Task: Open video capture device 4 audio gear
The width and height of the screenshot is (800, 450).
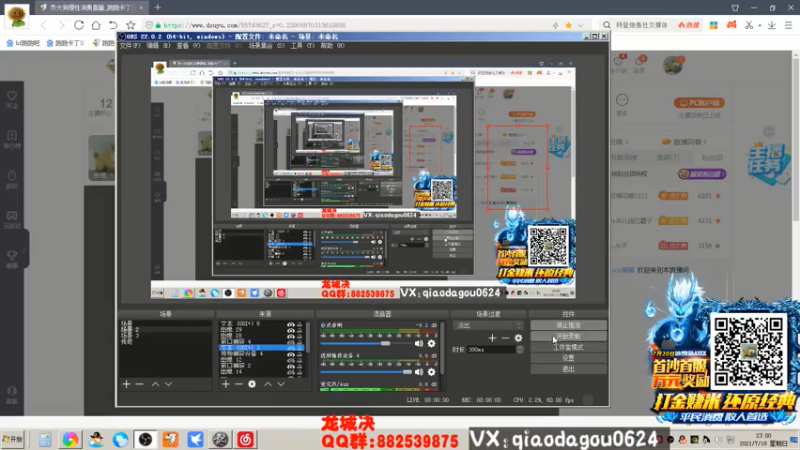Action: [432, 372]
